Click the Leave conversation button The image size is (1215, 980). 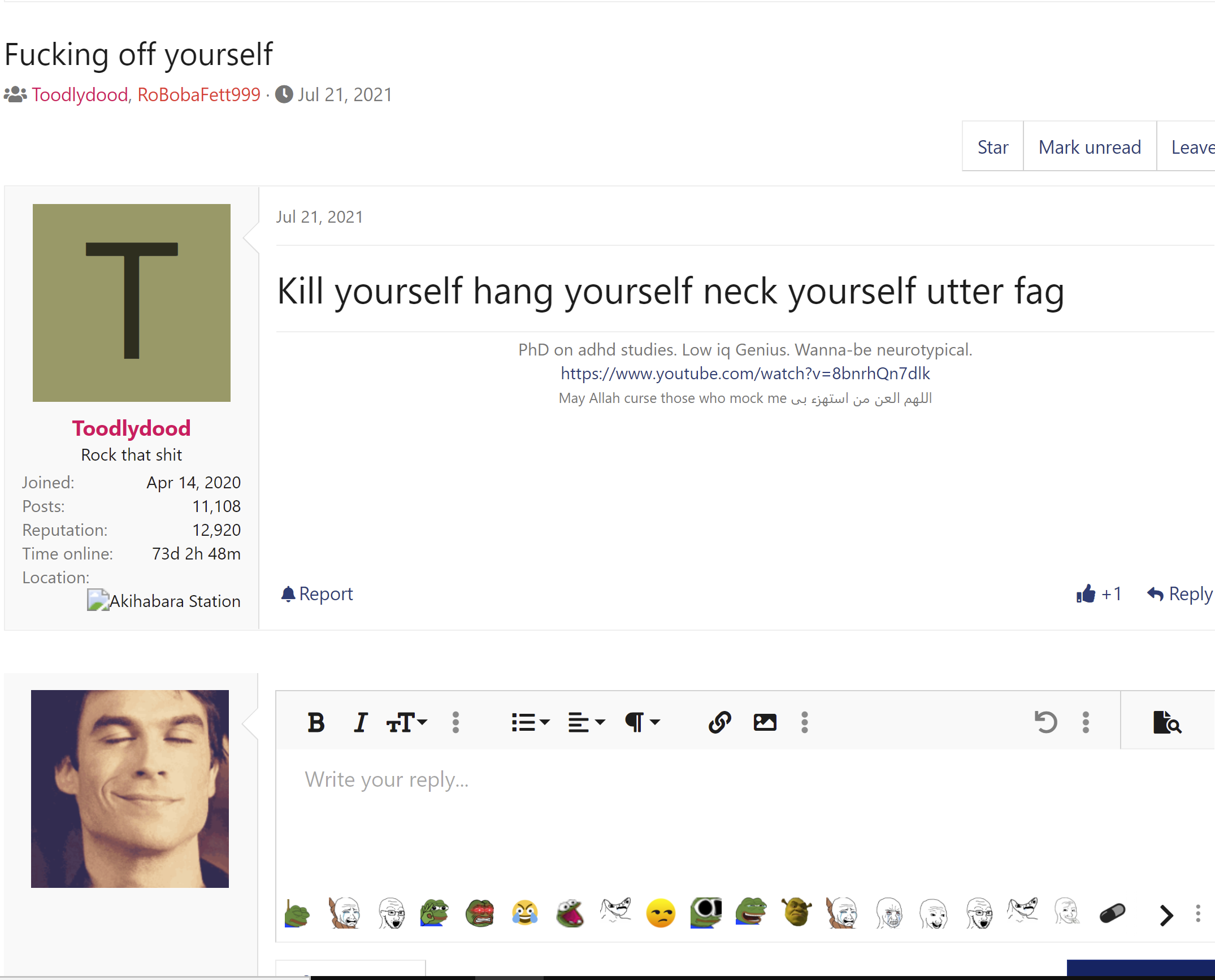(x=1187, y=147)
